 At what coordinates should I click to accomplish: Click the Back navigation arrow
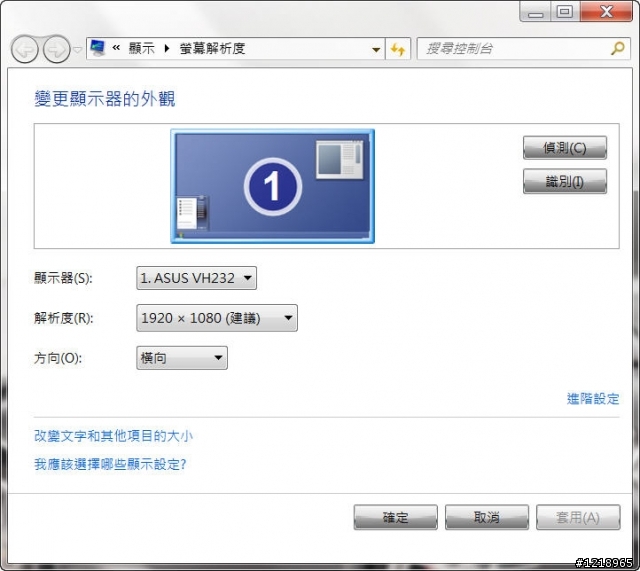25,49
